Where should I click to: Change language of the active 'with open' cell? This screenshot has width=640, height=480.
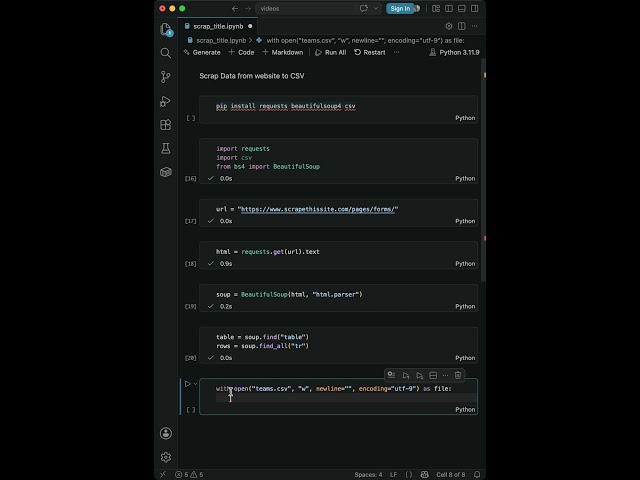465,409
